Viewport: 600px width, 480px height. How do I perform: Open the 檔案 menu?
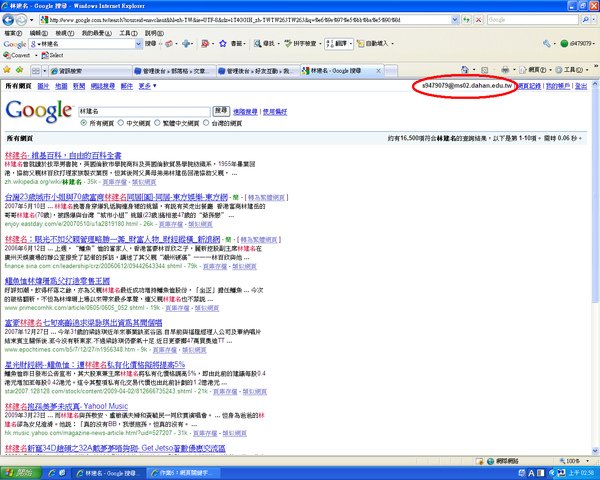click(x=13, y=33)
